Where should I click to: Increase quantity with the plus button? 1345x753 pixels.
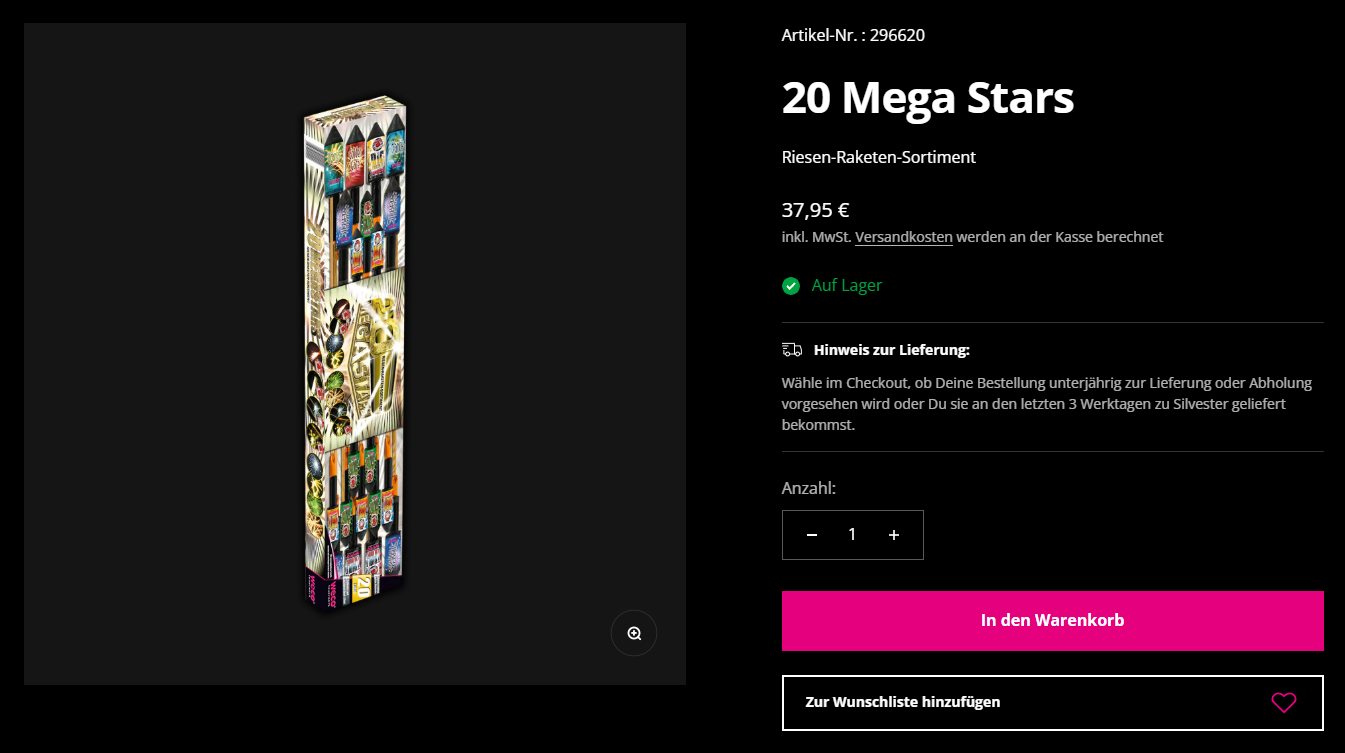tap(894, 535)
